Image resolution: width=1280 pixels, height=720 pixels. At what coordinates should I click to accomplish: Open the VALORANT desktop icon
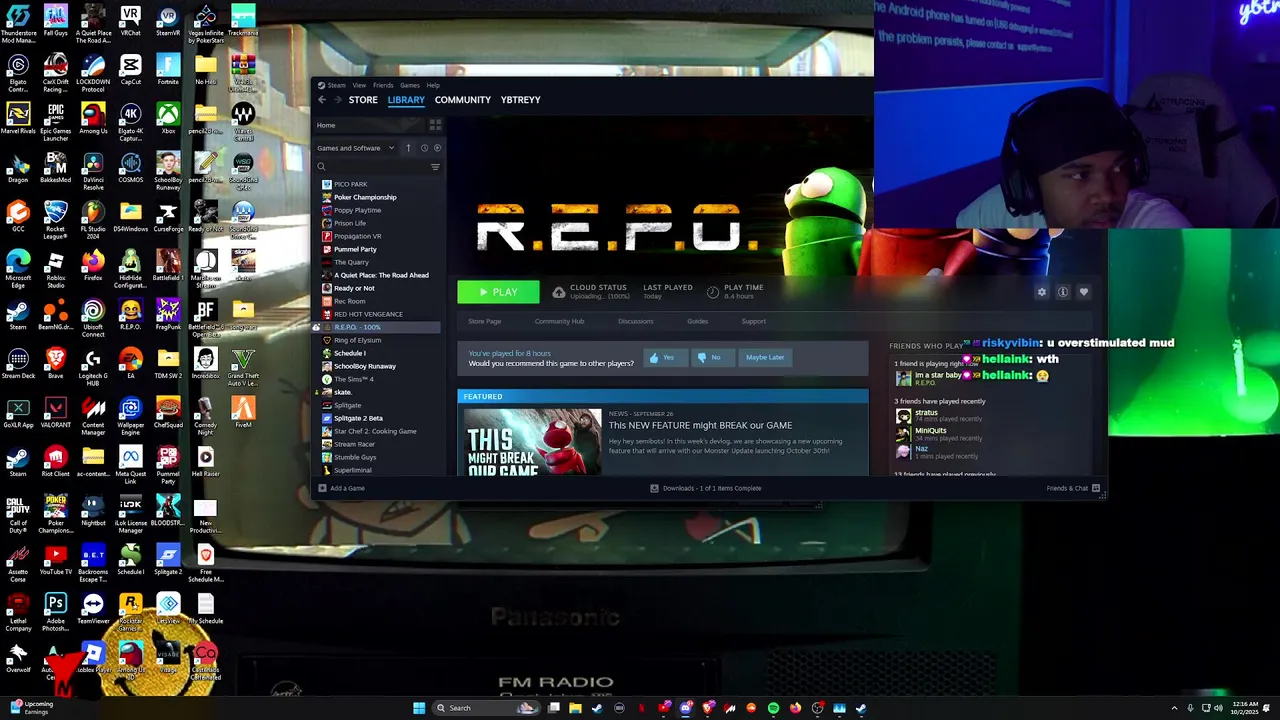(55, 412)
